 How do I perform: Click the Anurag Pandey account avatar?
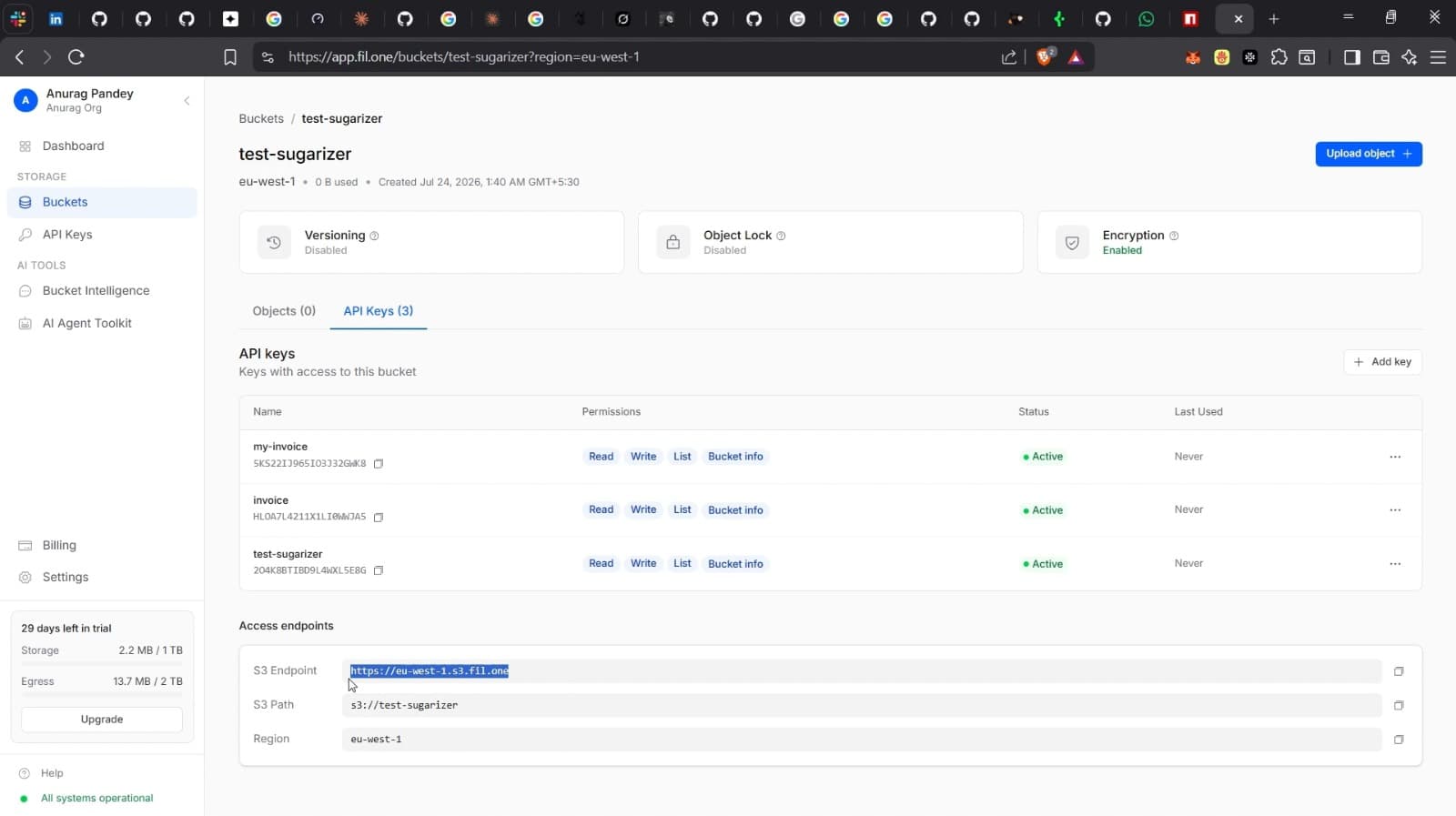pos(25,101)
